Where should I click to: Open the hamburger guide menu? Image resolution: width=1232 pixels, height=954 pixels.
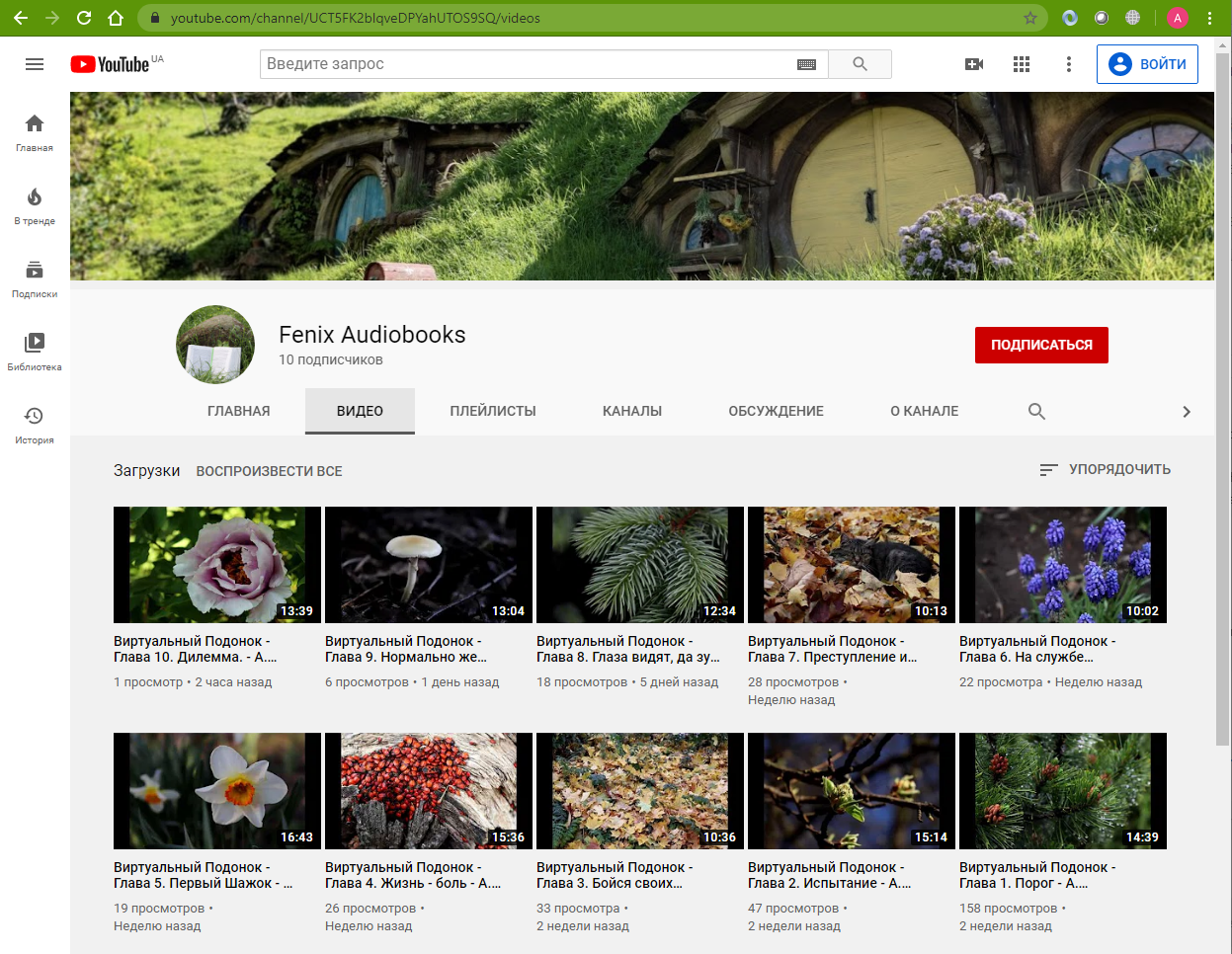click(35, 64)
